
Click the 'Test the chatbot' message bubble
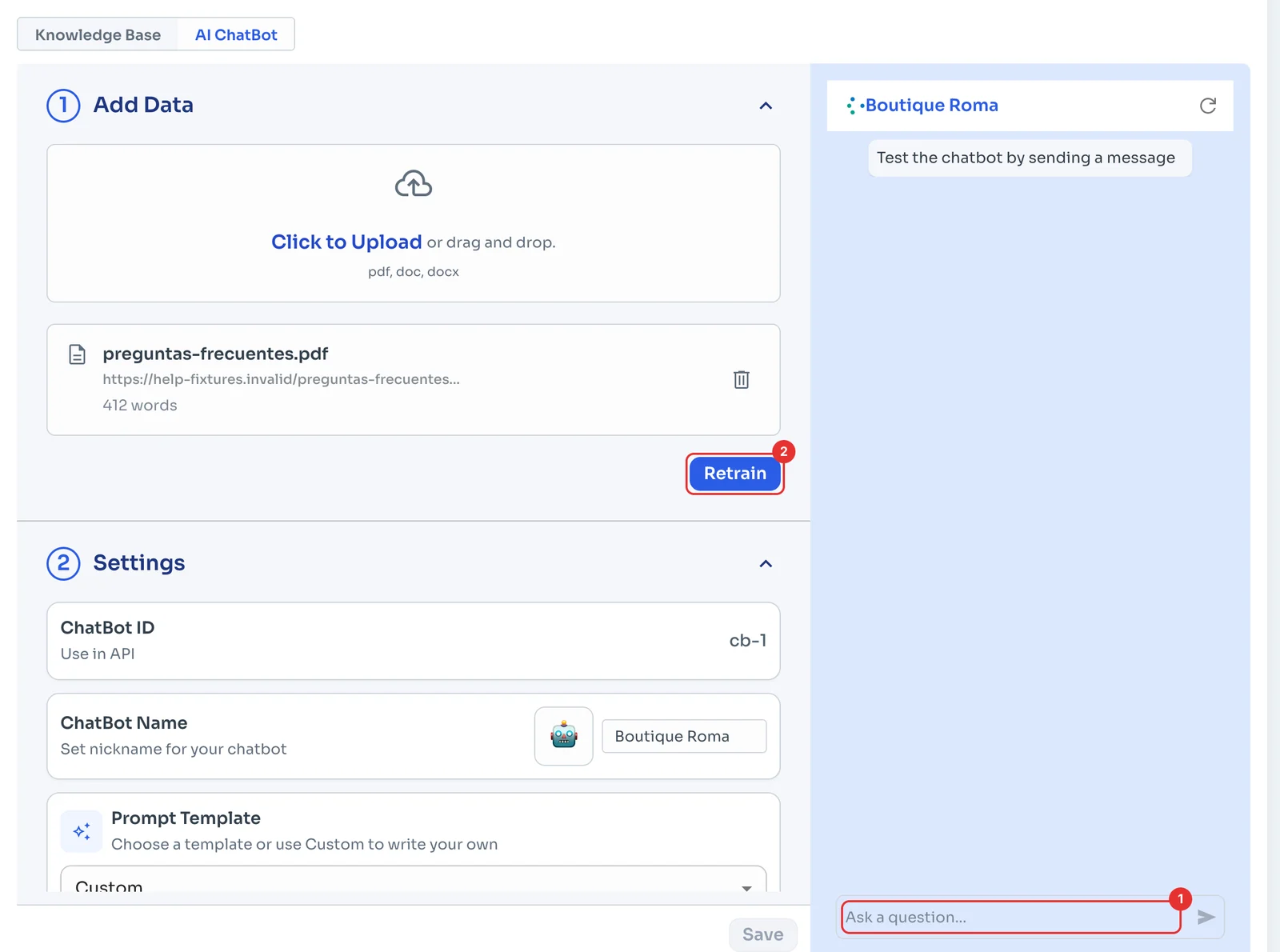(x=1030, y=158)
